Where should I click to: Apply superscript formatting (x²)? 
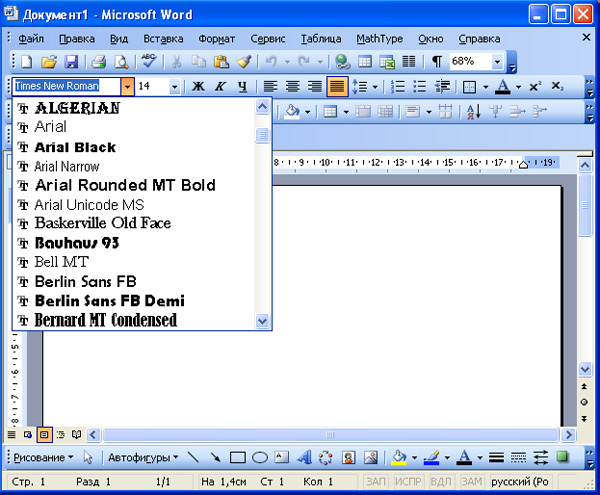point(535,86)
